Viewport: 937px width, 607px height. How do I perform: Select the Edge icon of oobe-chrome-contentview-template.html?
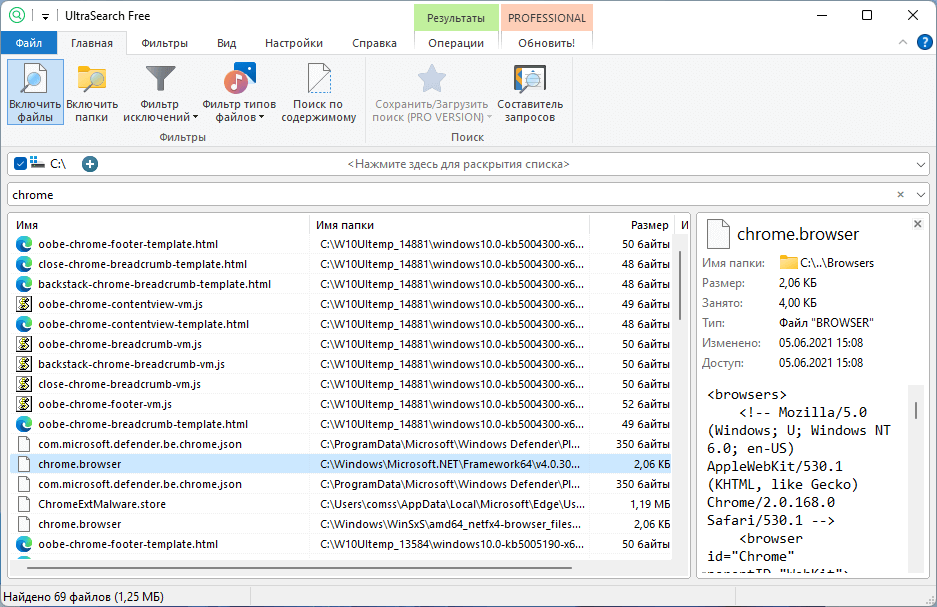[x=23, y=324]
